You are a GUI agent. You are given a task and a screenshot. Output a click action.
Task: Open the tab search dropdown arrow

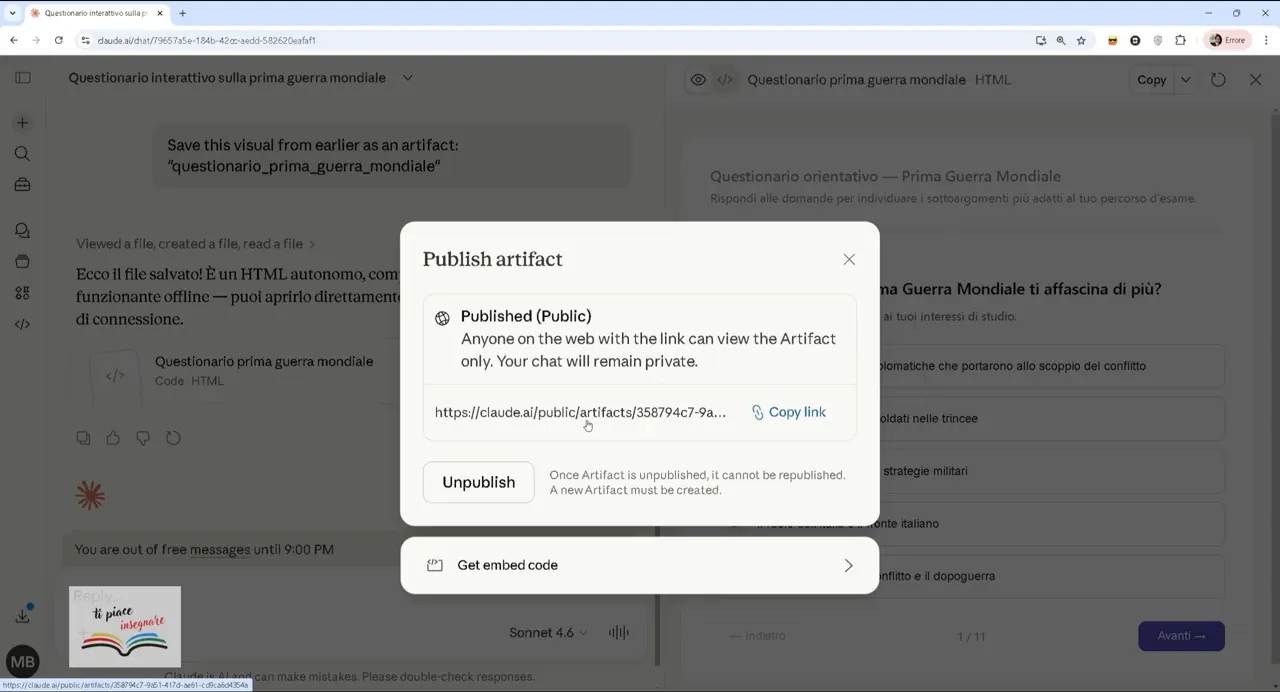click(11, 13)
